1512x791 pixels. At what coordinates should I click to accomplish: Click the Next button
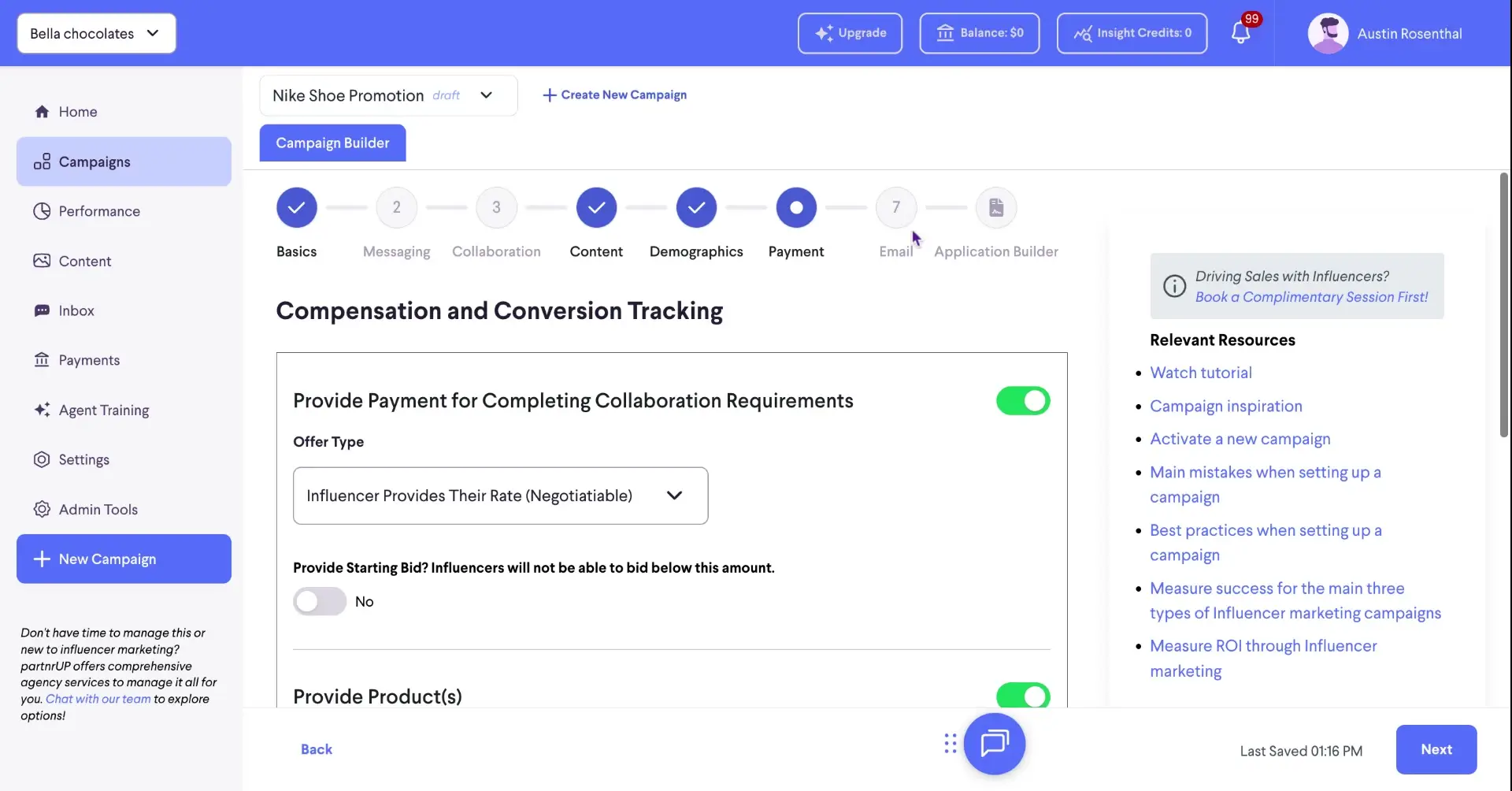coord(1436,749)
